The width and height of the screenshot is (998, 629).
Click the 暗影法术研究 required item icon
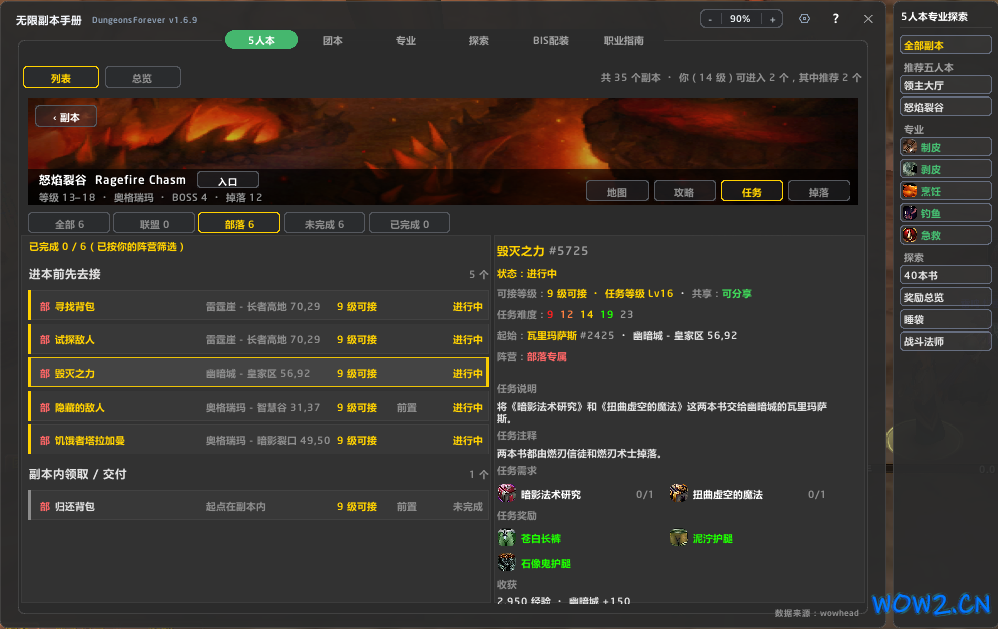[x=507, y=493]
